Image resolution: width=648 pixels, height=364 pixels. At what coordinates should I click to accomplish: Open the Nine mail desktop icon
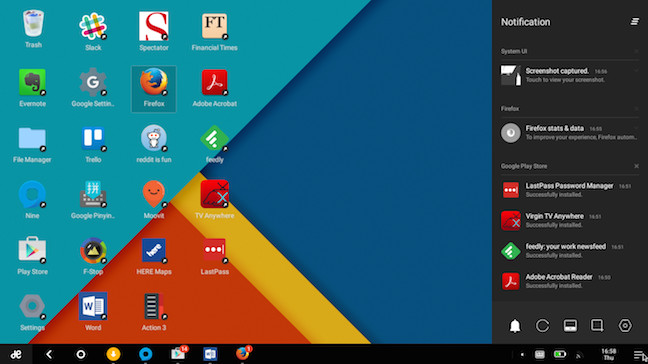32,194
